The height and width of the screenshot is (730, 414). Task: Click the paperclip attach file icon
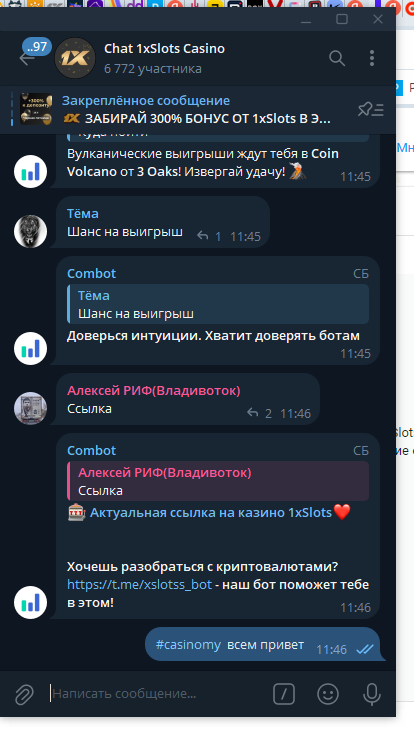[x=24, y=694]
